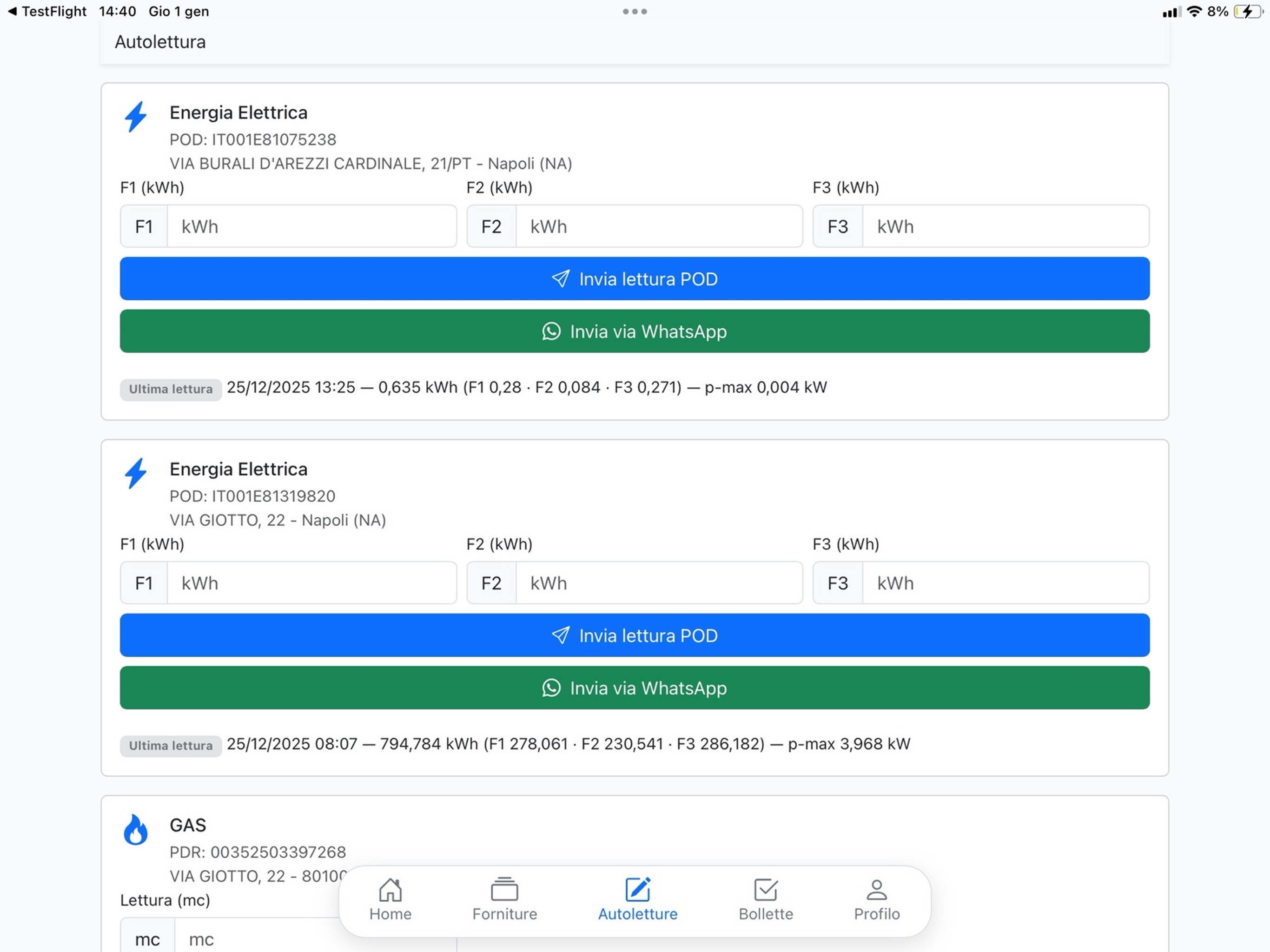Tap the Autolettura page title
1270x952 pixels.
160,42
